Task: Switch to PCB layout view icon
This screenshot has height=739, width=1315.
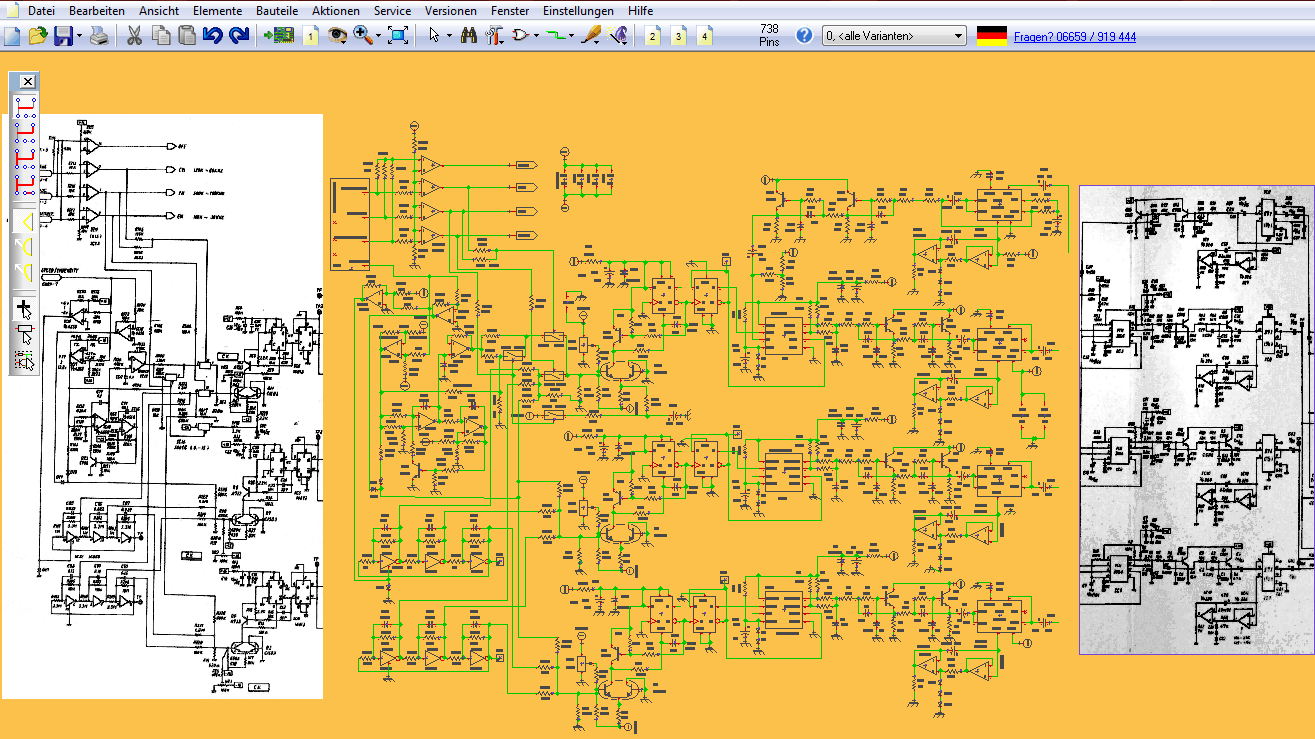Action: [x=279, y=36]
